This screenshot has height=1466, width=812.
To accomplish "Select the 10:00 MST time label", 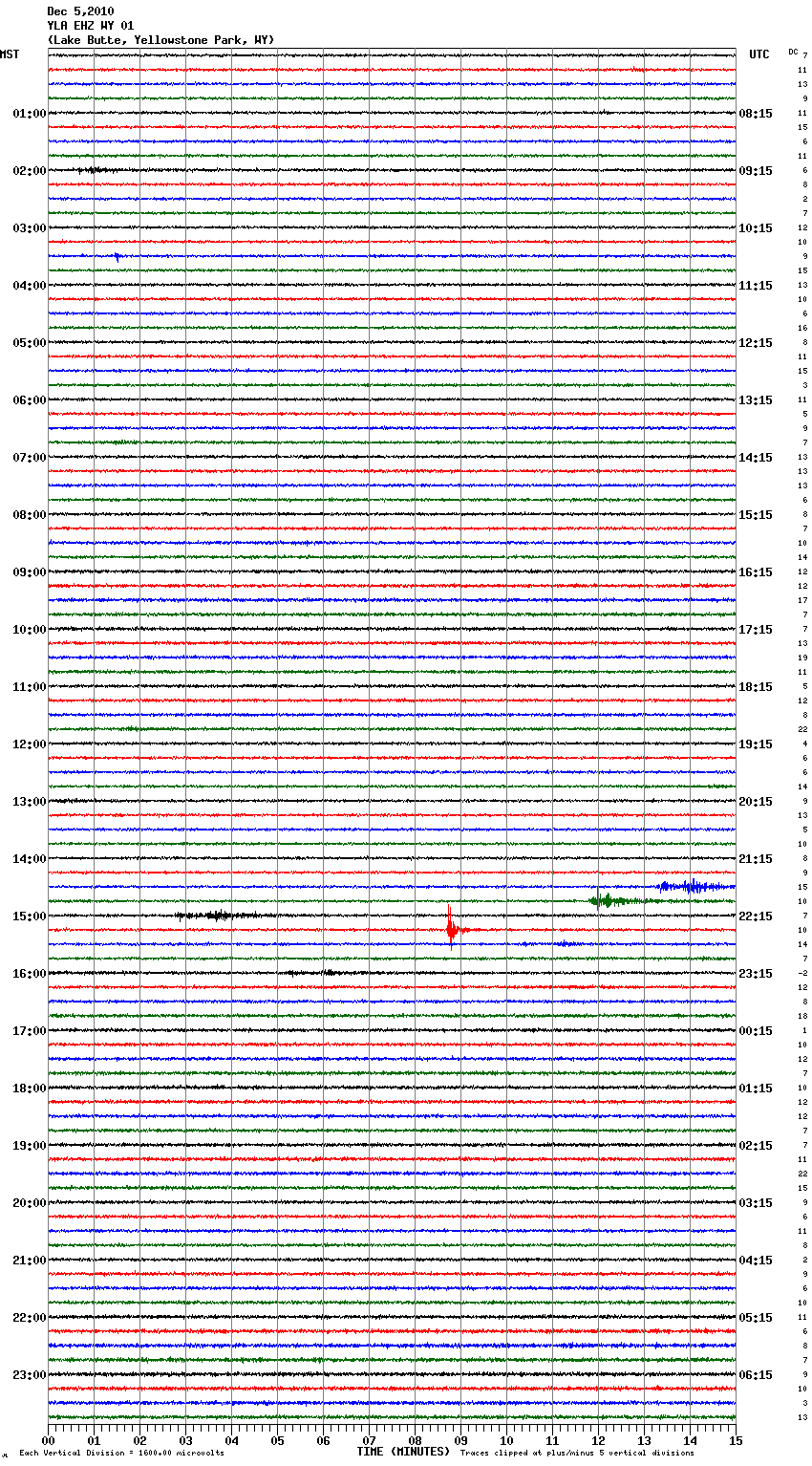I will tap(30, 630).
